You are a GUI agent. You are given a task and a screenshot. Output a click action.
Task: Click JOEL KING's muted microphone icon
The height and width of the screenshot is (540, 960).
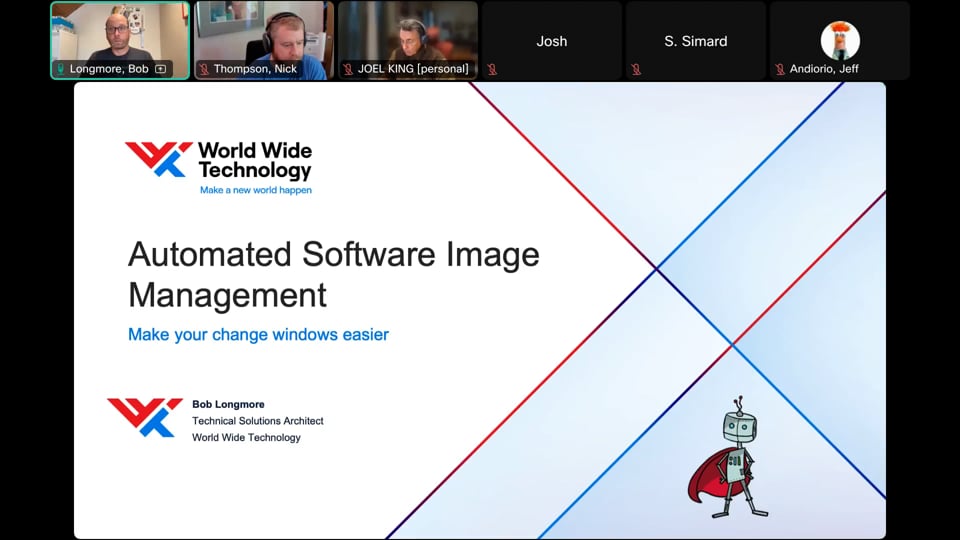tap(348, 69)
